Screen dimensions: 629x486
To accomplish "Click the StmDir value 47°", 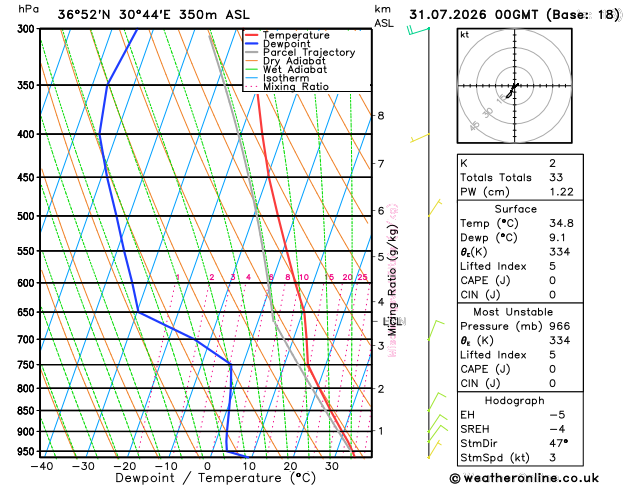I will 558,443.
